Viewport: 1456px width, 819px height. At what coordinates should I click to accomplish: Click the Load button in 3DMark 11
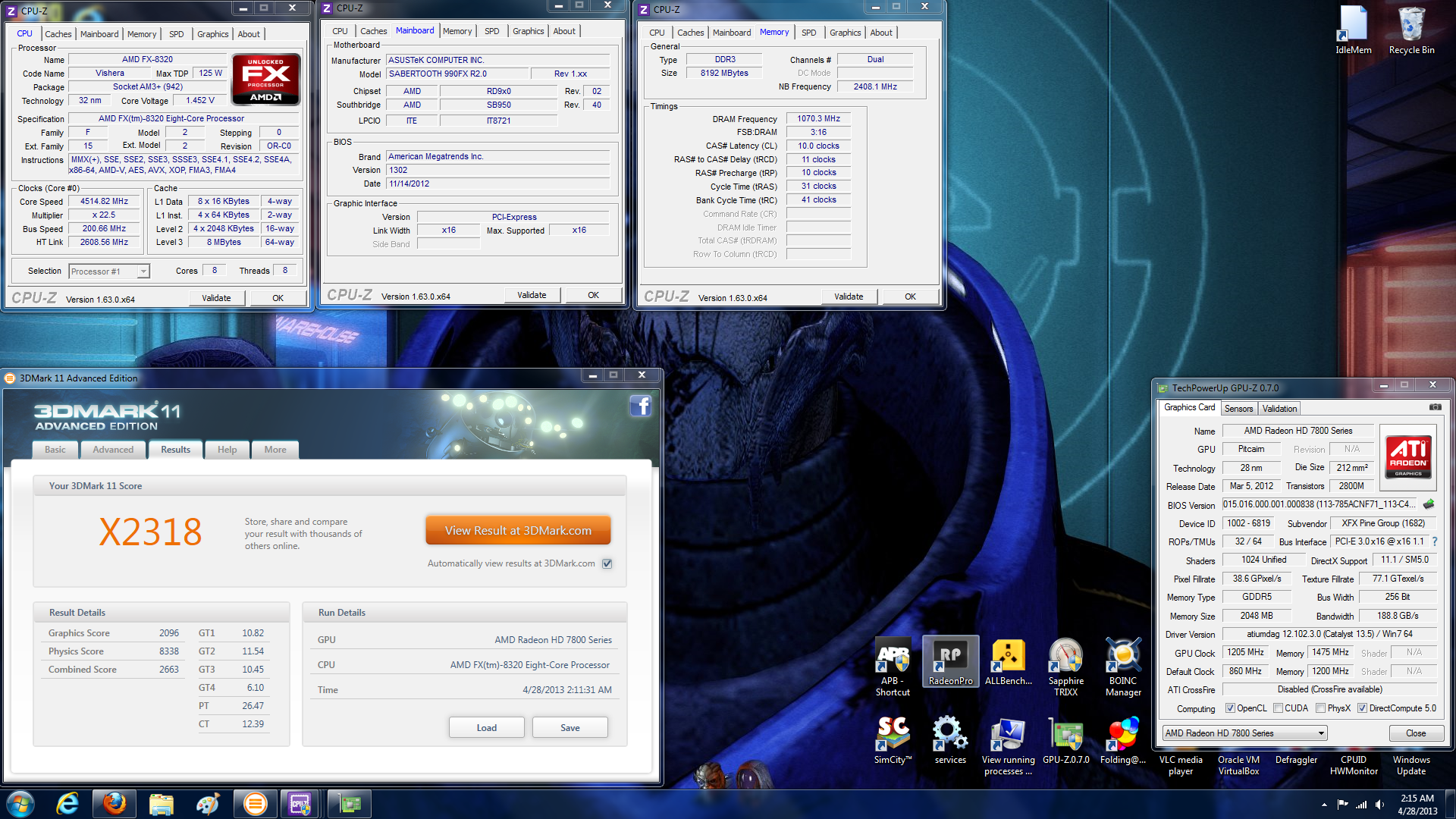[x=486, y=728]
